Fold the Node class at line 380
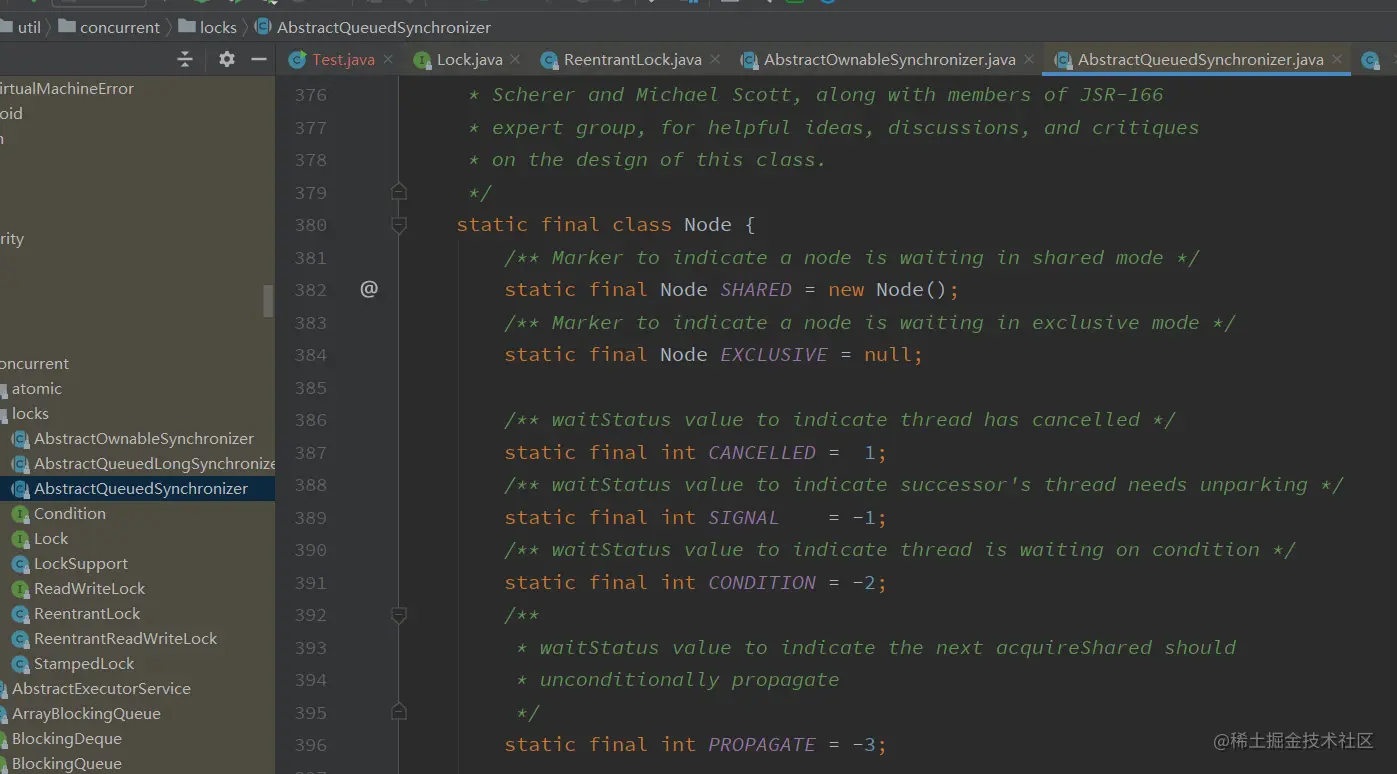 [399, 225]
